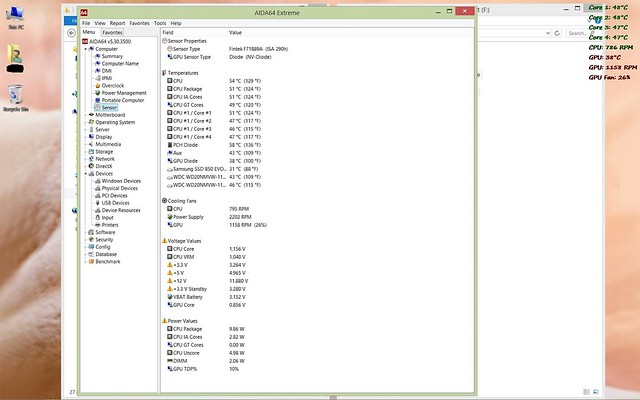Click the VBAT Battery row icon

click(x=170, y=297)
